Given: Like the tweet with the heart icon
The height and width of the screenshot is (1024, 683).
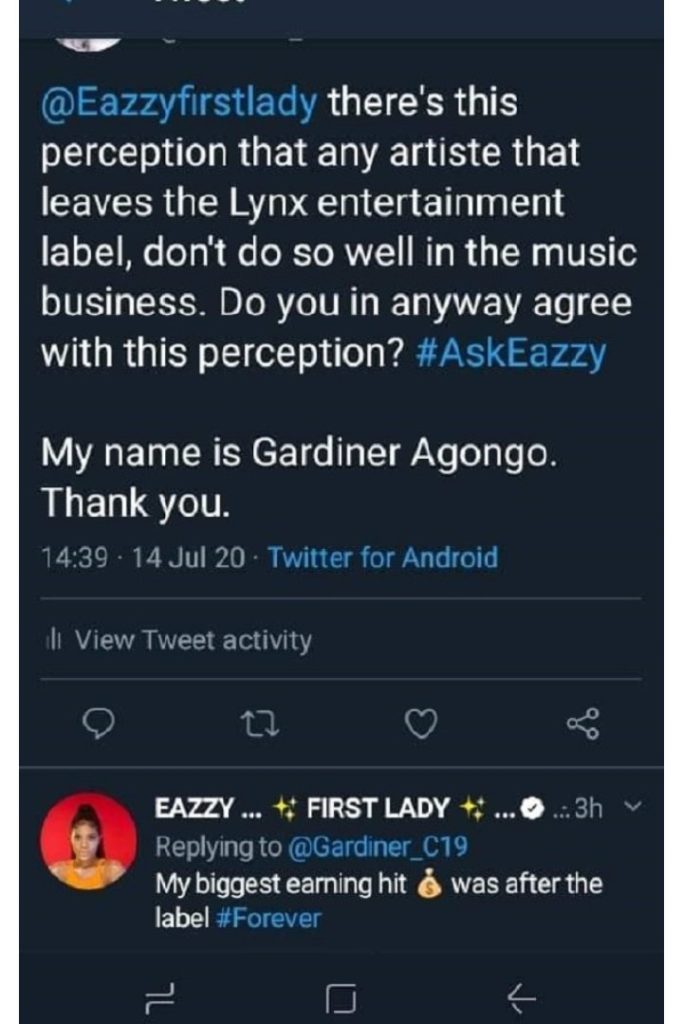Looking at the screenshot, I should point(421,724).
